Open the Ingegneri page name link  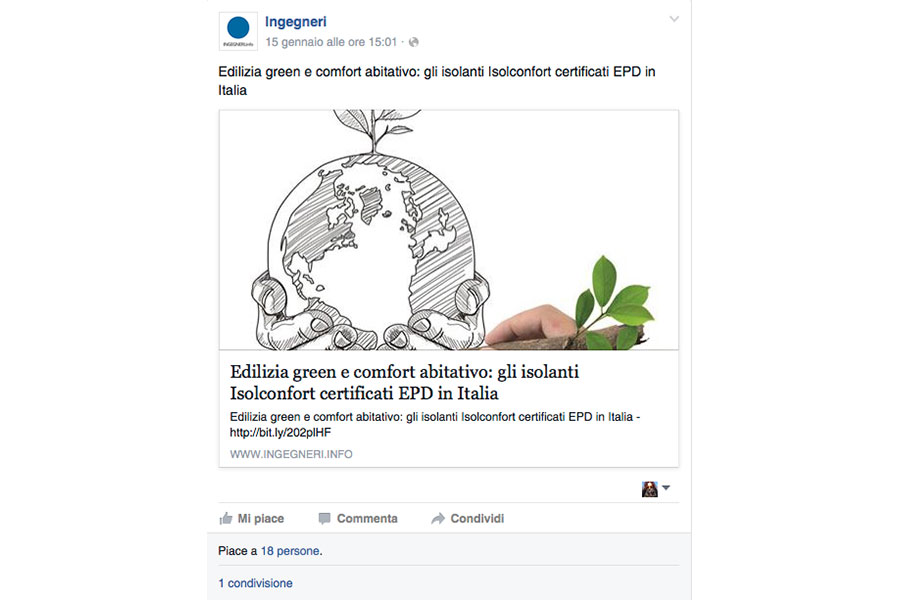click(296, 22)
